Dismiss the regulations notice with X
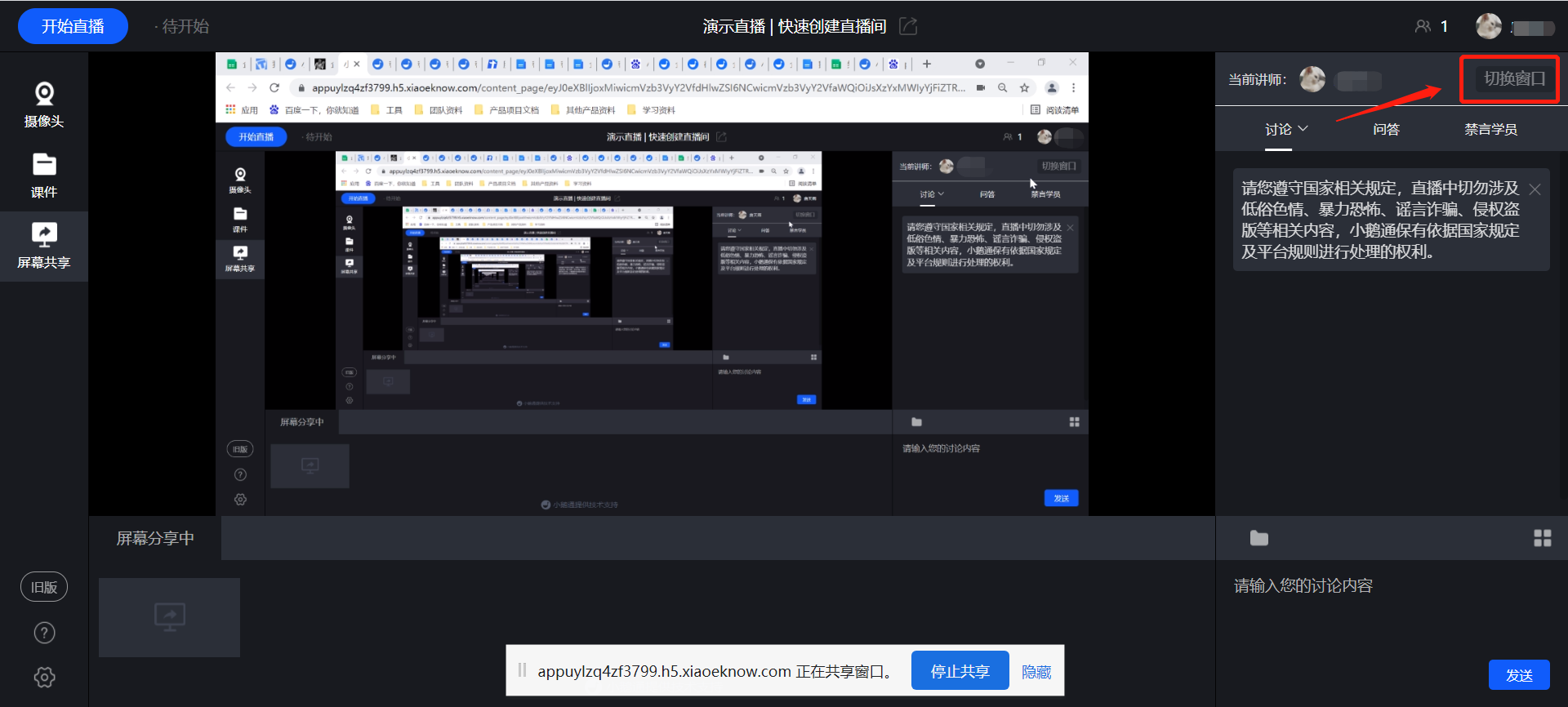1568x707 pixels. tap(1535, 189)
